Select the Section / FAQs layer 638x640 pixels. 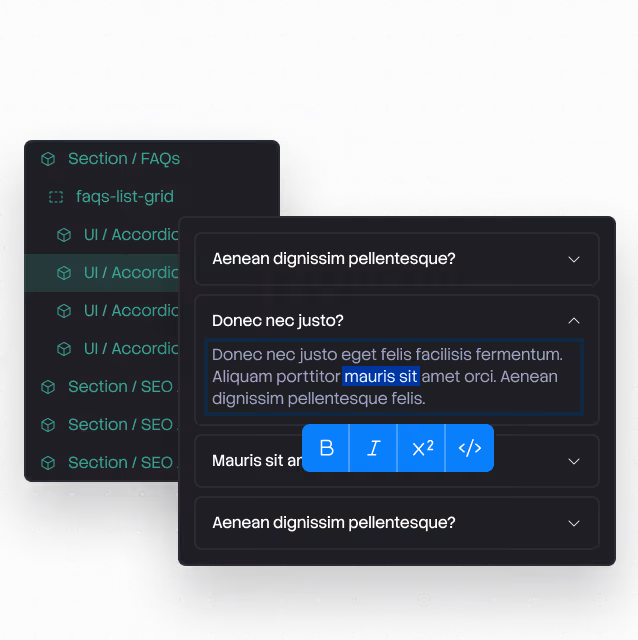point(152,158)
